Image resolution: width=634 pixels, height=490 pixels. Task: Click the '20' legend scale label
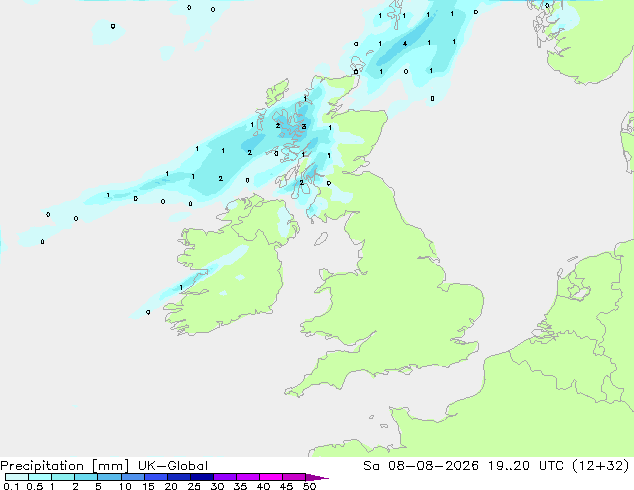(x=171, y=486)
